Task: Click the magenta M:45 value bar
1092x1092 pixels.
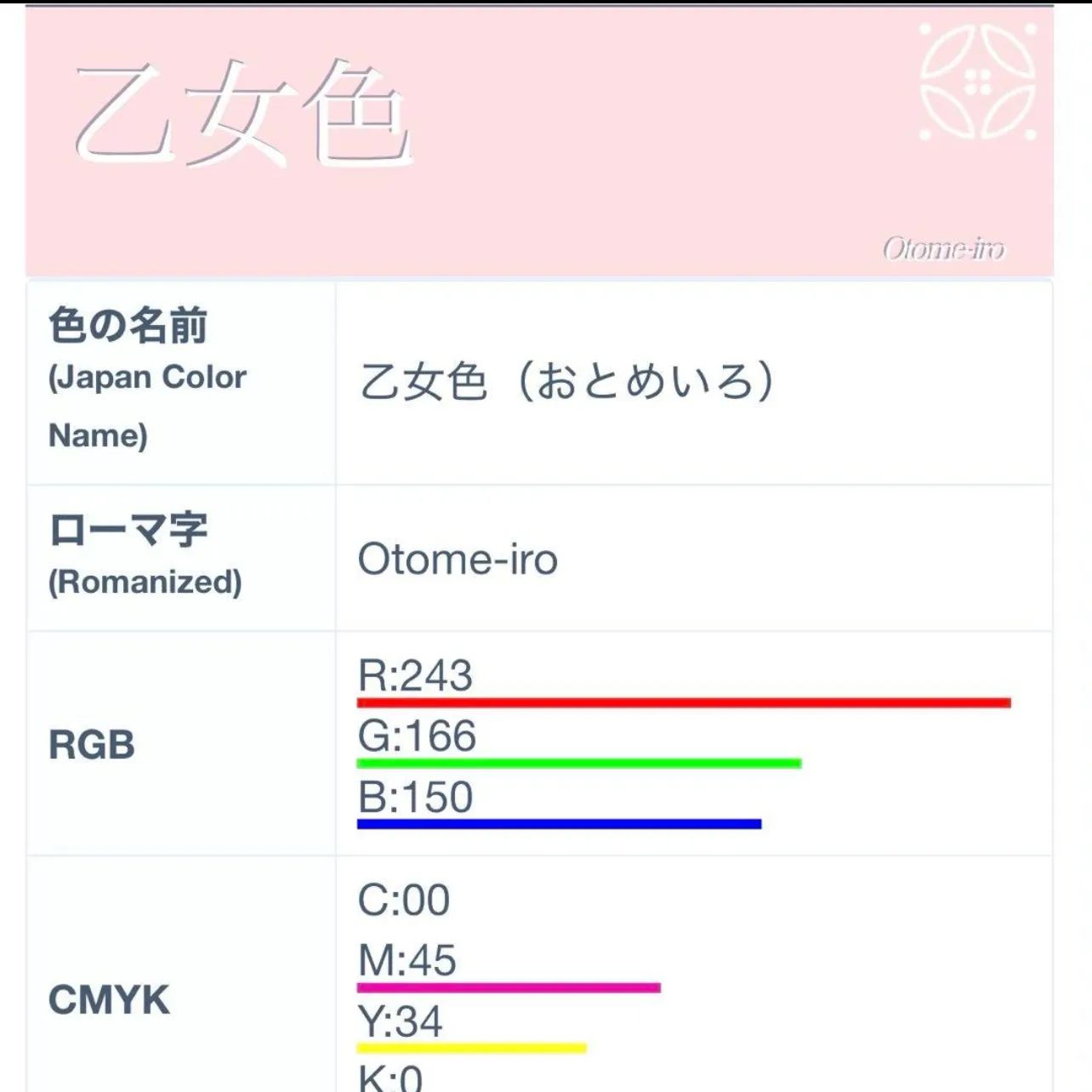Action: click(x=509, y=988)
